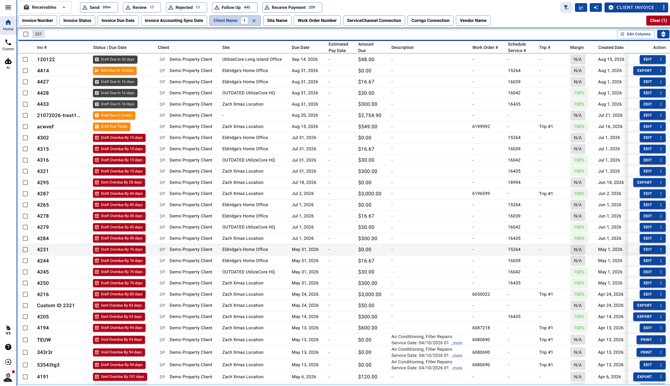Tick the checkbox for invoice 4287

[x=25, y=194]
